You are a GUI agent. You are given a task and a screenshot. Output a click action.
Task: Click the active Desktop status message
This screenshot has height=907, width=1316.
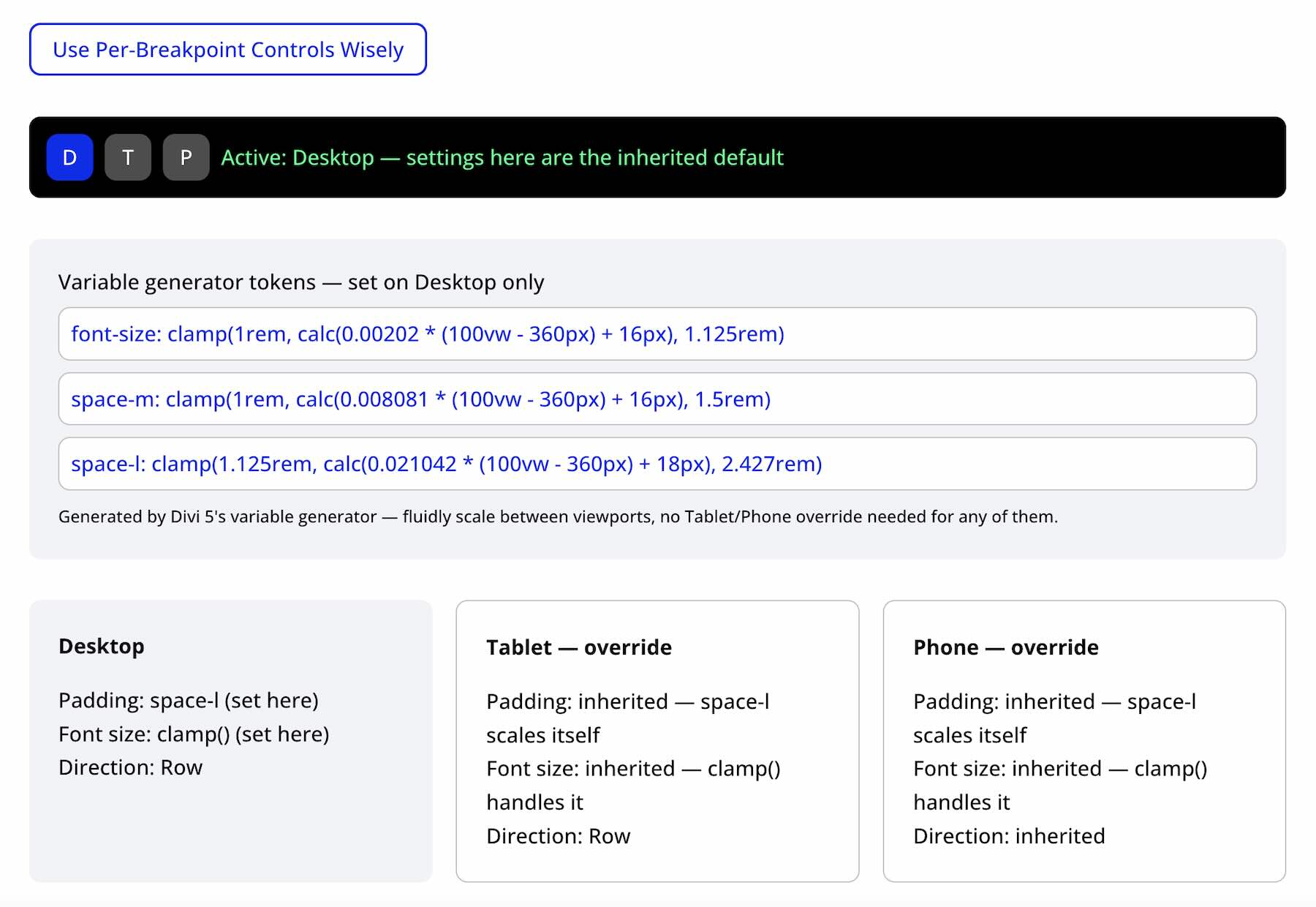pyautogui.click(x=502, y=157)
